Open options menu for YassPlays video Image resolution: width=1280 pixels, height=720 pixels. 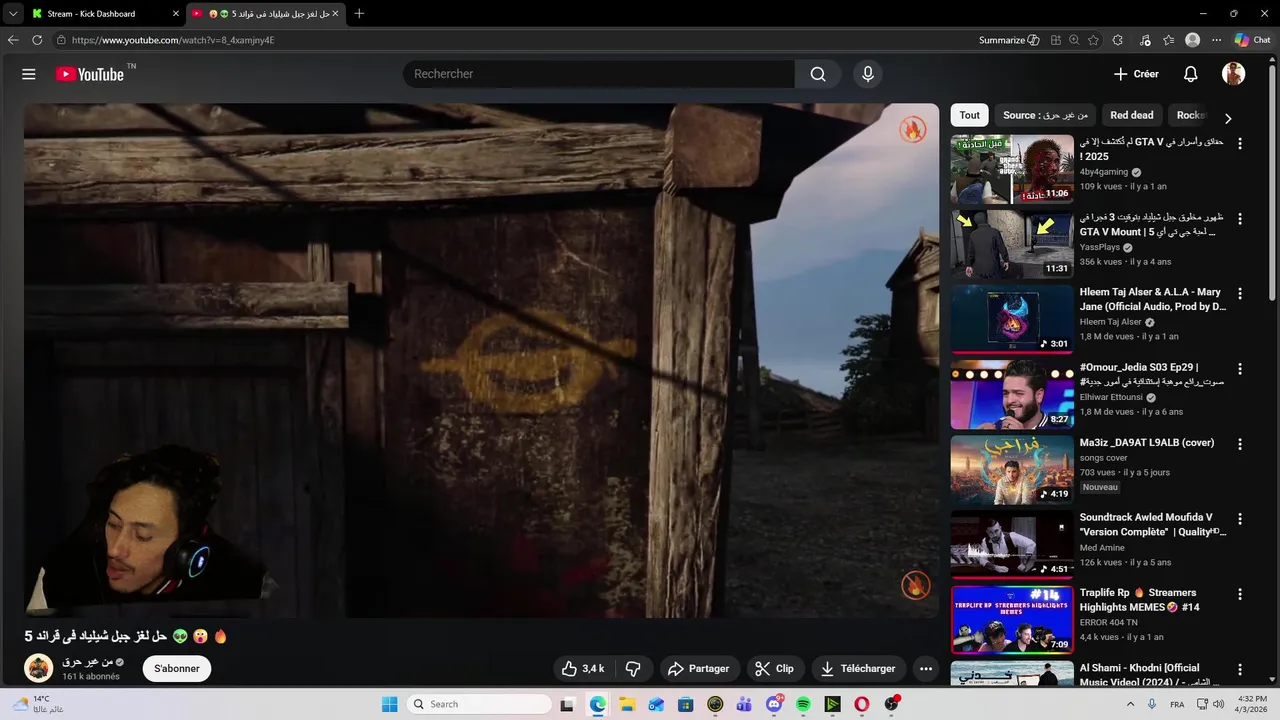click(1240, 219)
